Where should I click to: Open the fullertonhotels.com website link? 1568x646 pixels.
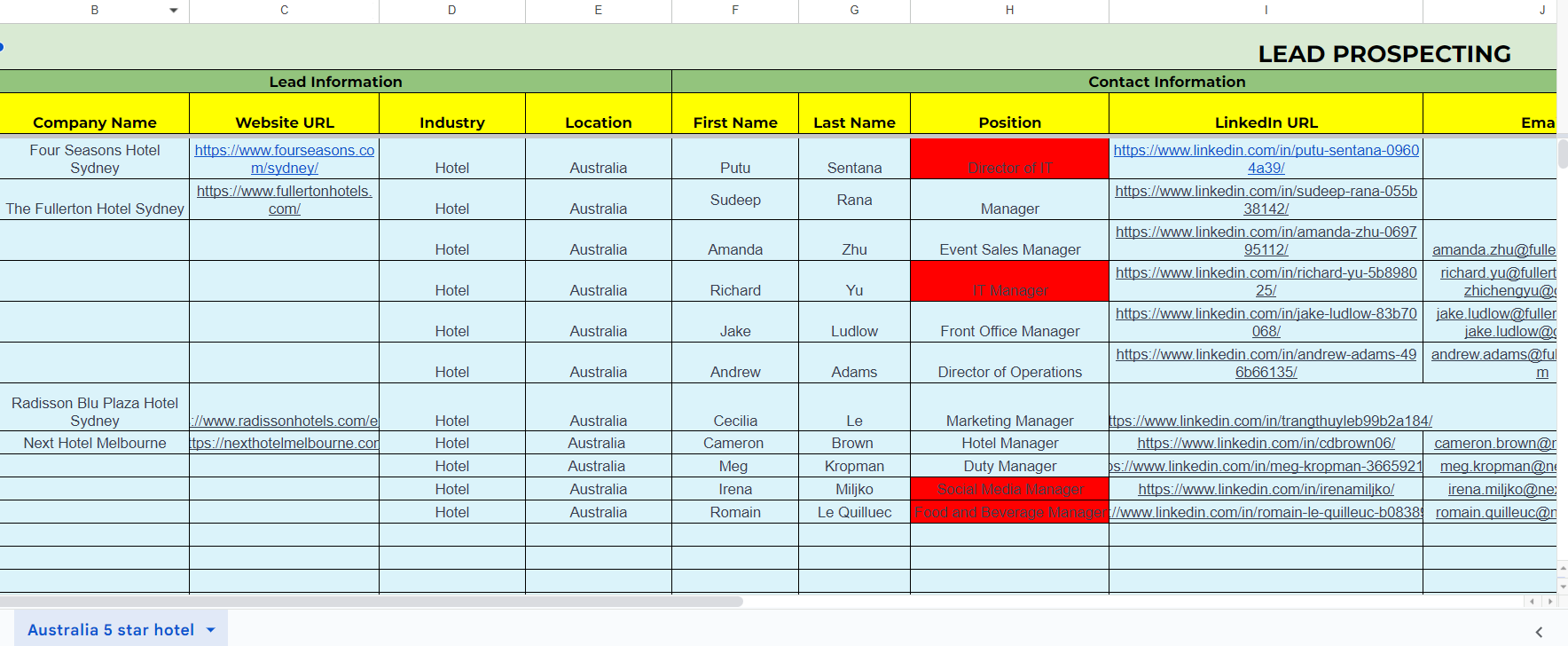pos(285,200)
